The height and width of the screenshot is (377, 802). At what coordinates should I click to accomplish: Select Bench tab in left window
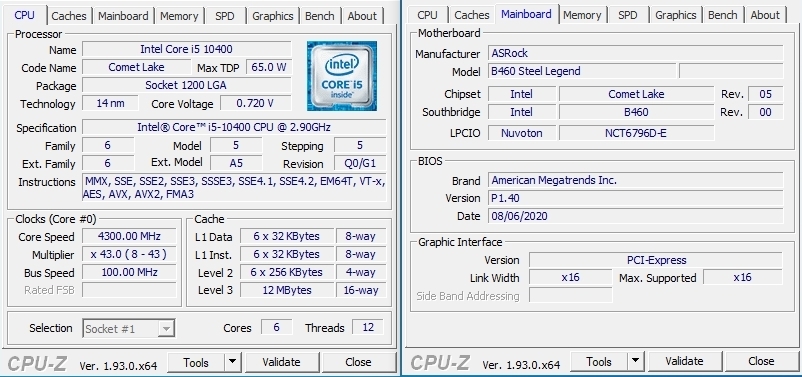point(320,16)
